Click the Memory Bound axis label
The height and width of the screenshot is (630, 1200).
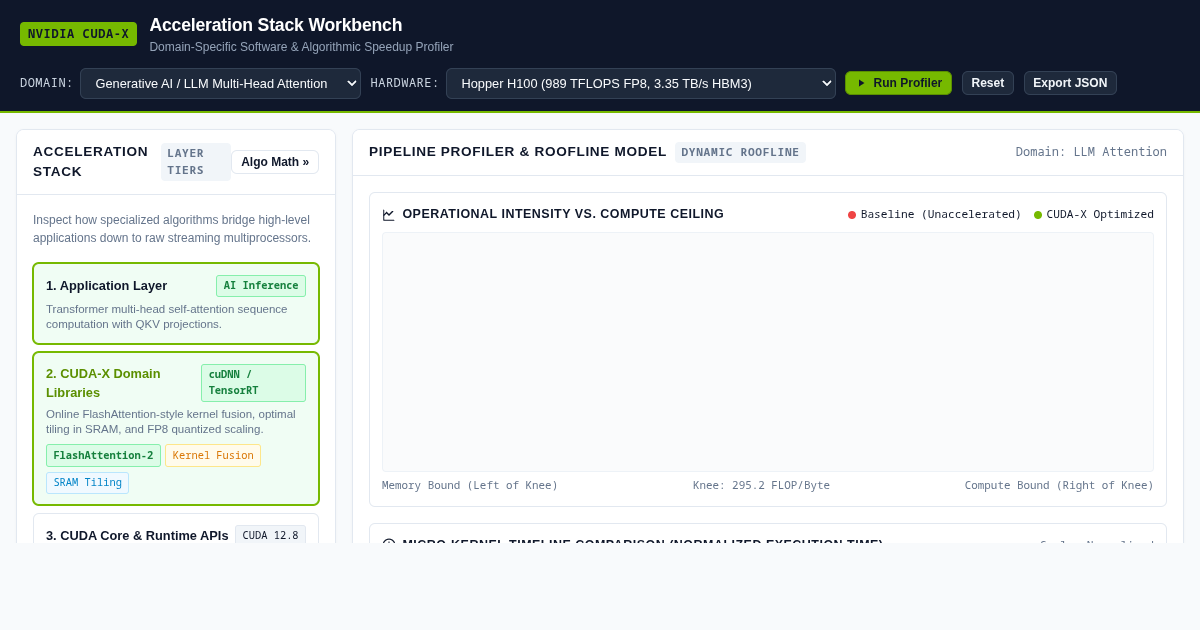point(470,486)
